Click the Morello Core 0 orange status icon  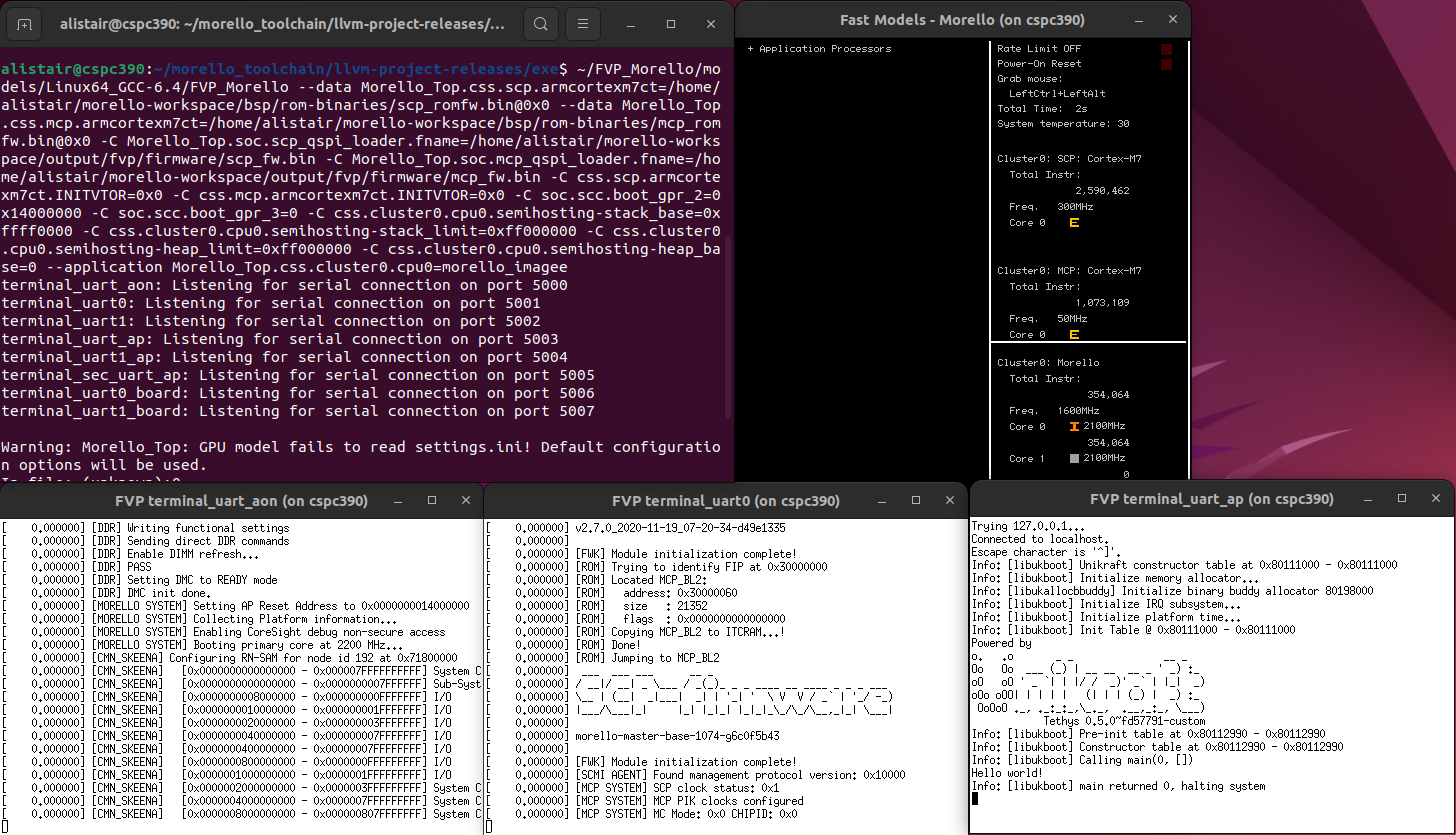[x=1074, y=426]
